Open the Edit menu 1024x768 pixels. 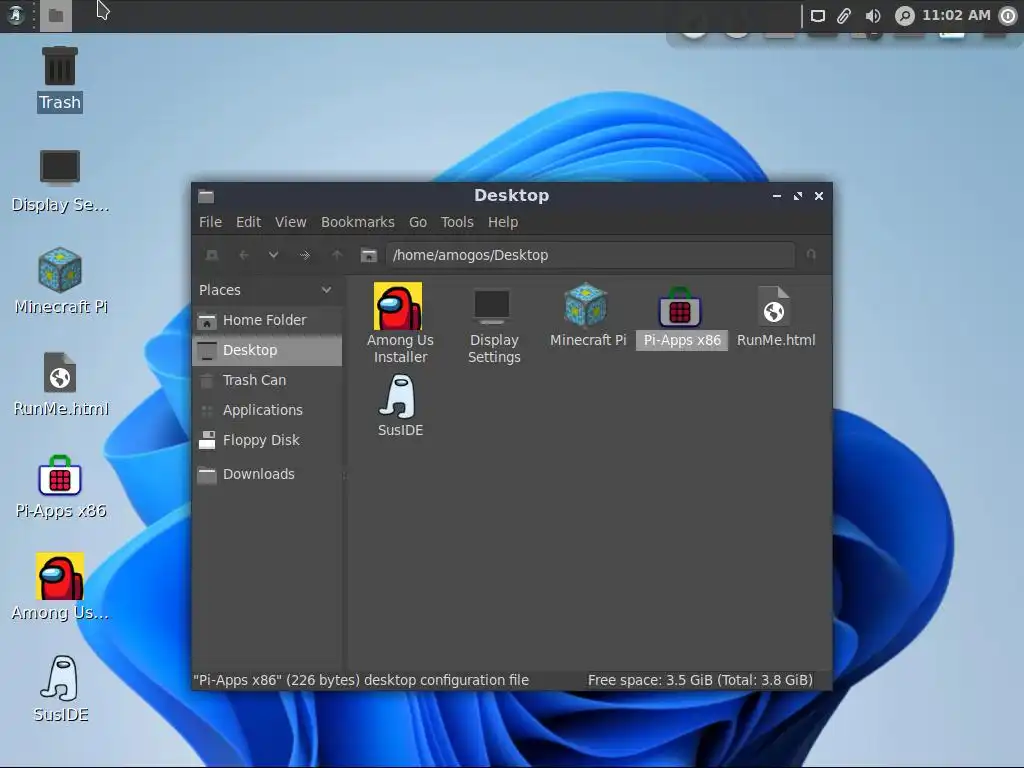coord(248,222)
